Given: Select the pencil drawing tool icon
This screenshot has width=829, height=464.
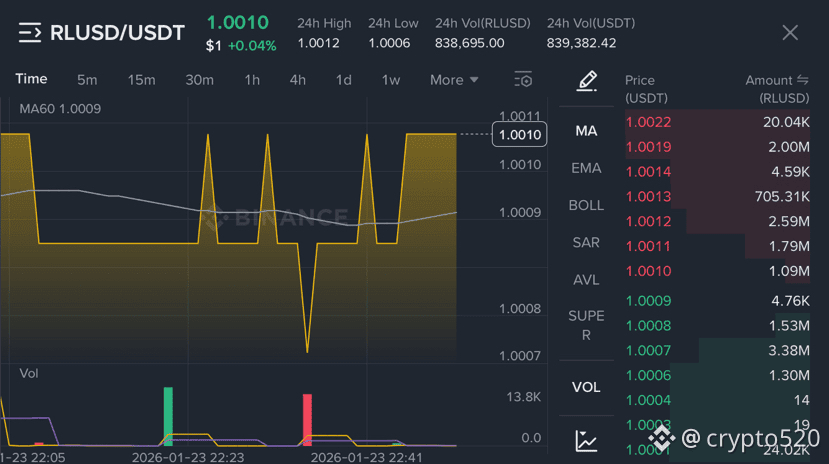Looking at the screenshot, I should (587, 81).
